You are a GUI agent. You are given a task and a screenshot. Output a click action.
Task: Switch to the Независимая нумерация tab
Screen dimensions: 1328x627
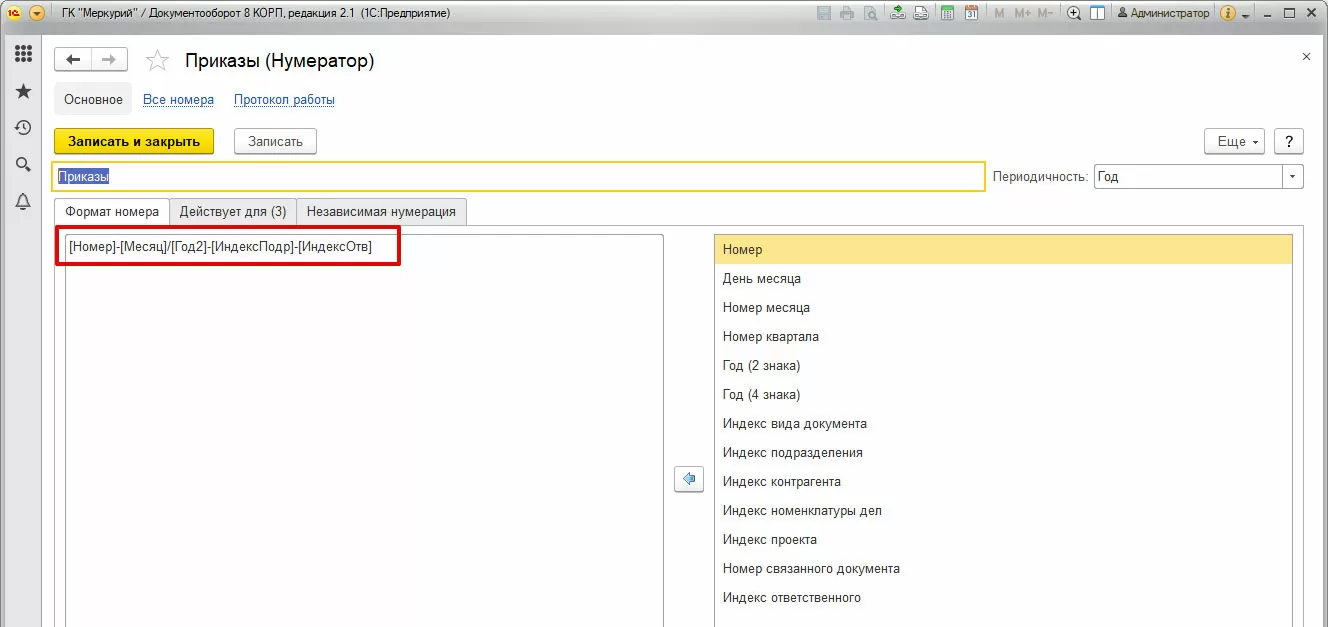click(381, 212)
